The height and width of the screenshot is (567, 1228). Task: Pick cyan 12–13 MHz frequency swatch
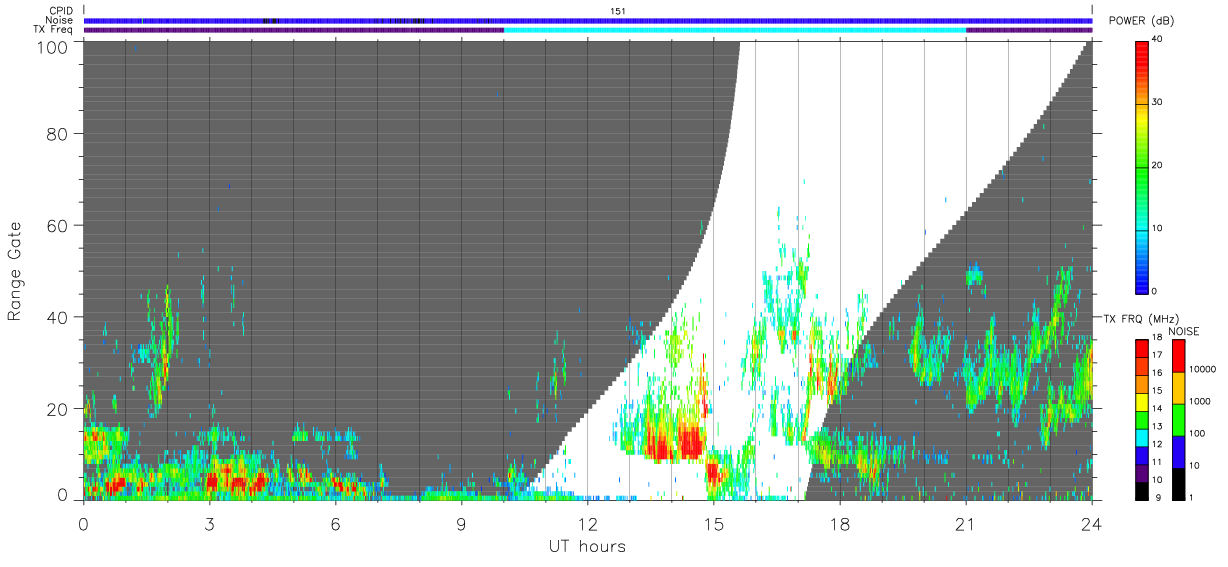[x=1142, y=437]
